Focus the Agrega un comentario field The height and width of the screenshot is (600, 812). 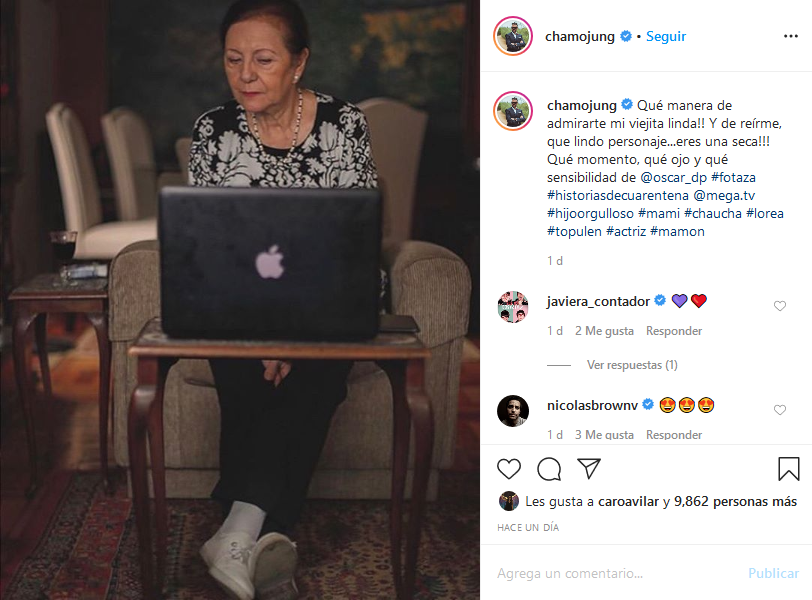coord(616,573)
